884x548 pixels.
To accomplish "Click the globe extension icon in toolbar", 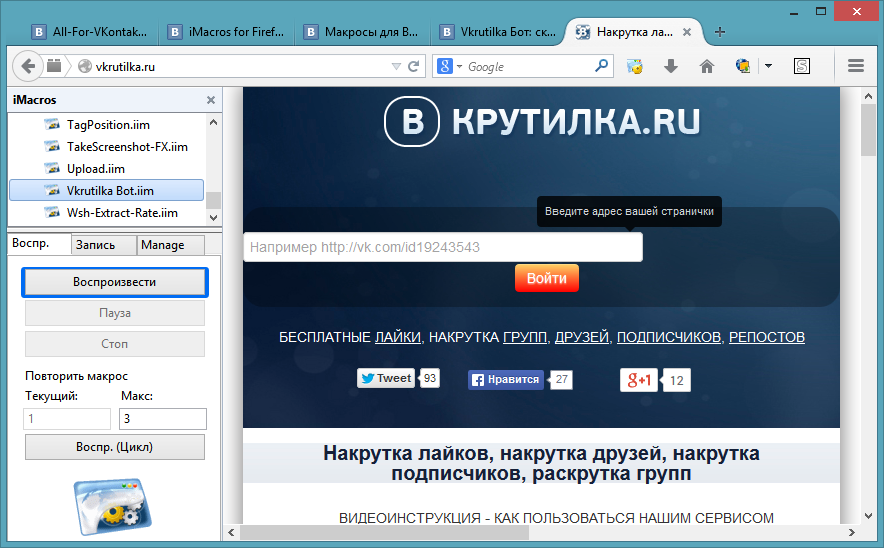I will [743, 67].
